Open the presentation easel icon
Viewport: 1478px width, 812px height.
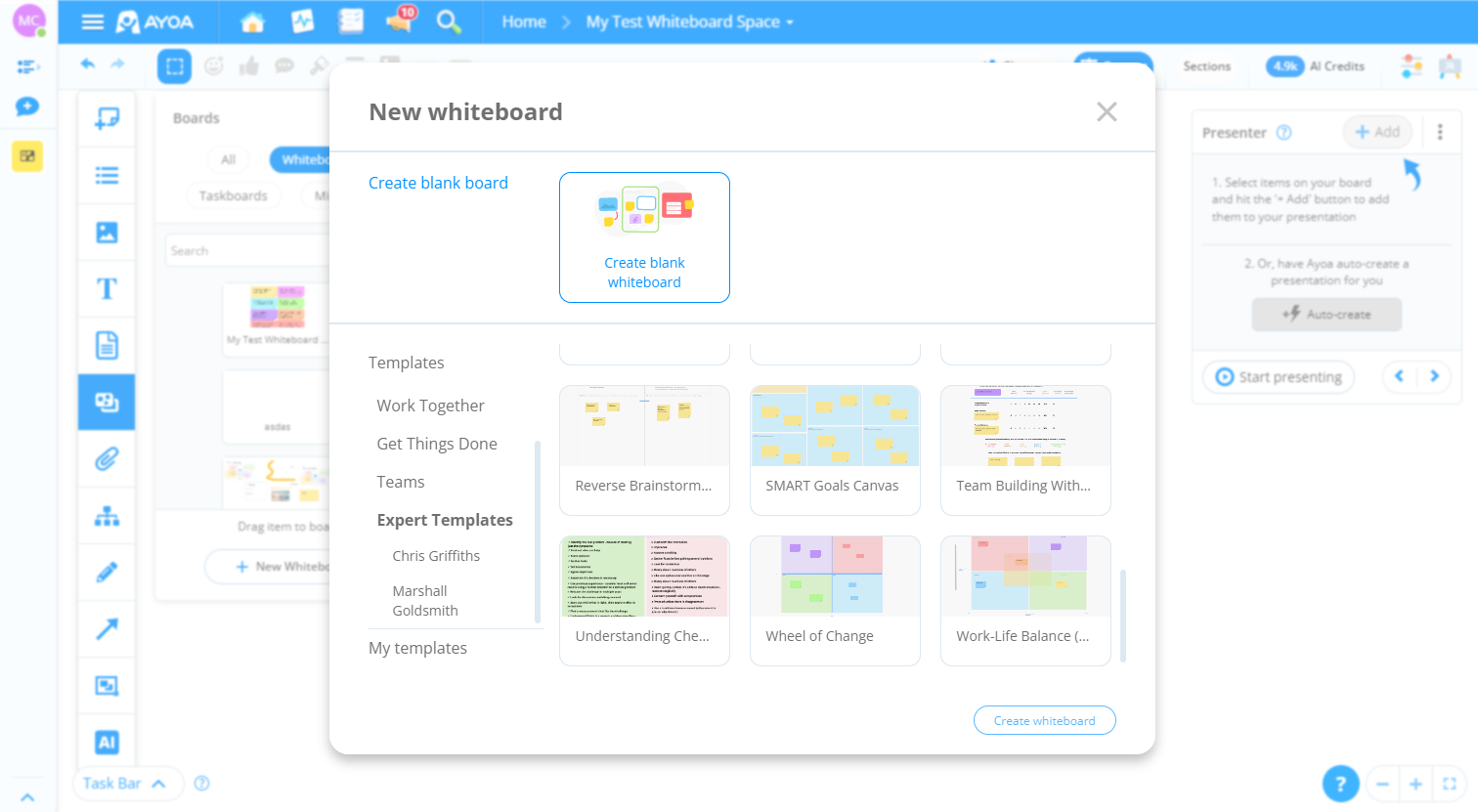pyautogui.click(x=1450, y=65)
